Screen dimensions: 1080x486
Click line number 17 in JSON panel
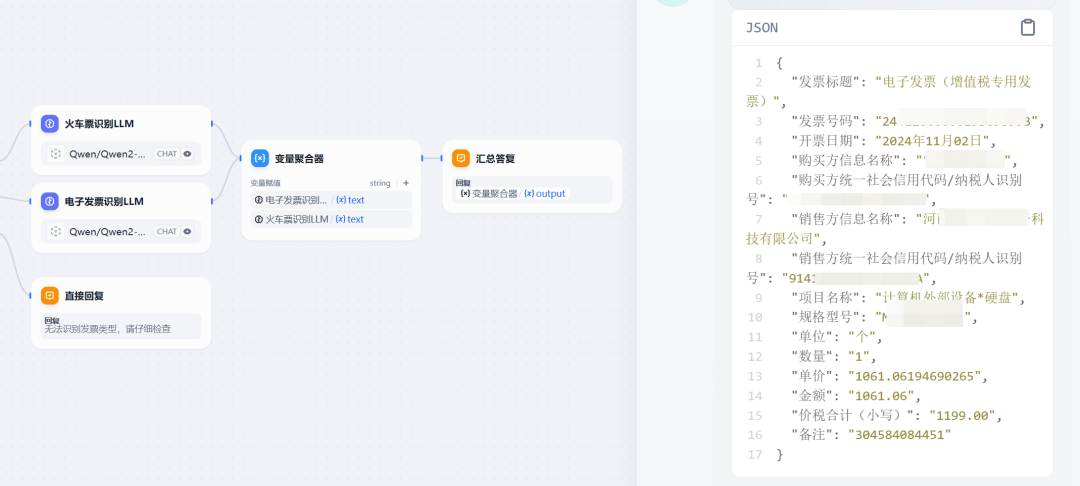tap(755, 455)
